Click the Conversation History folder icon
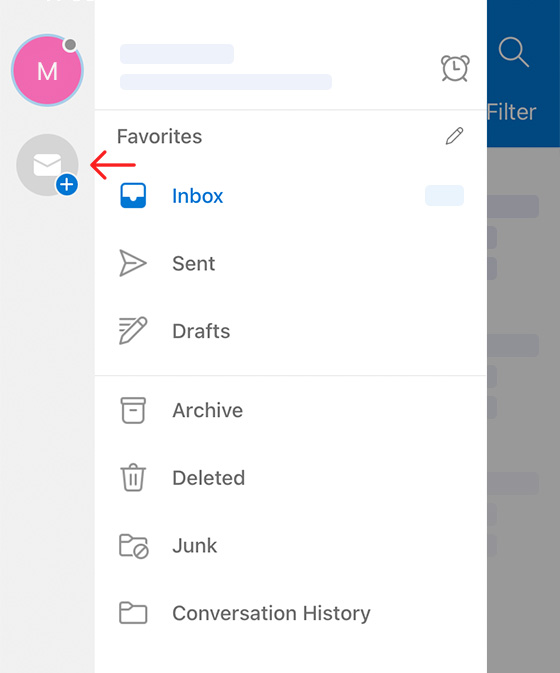 click(133, 612)
